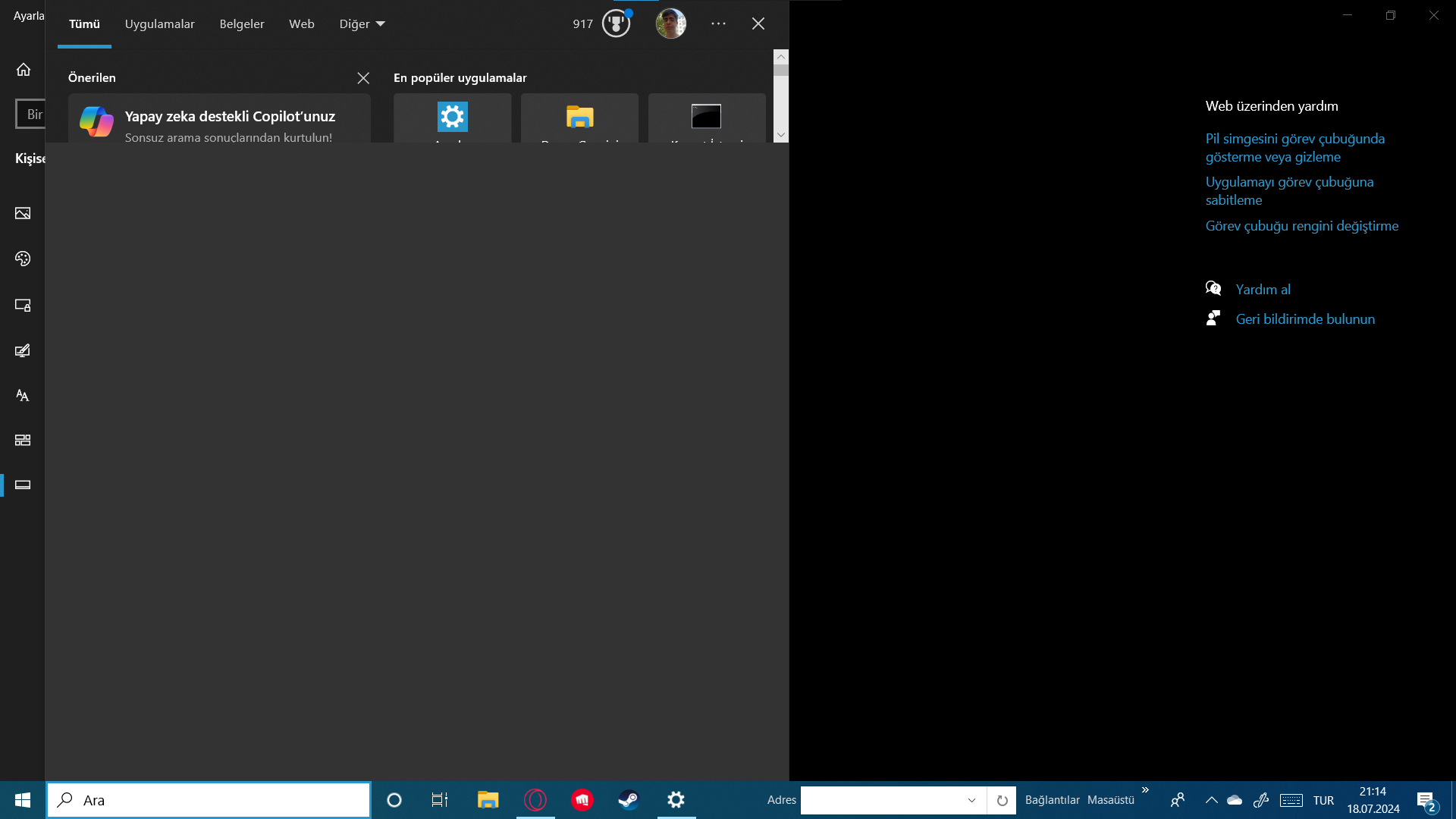Show hidden system tray icons
The height and width of the screenshot is (819, 1456).
tap(1211, 800)
